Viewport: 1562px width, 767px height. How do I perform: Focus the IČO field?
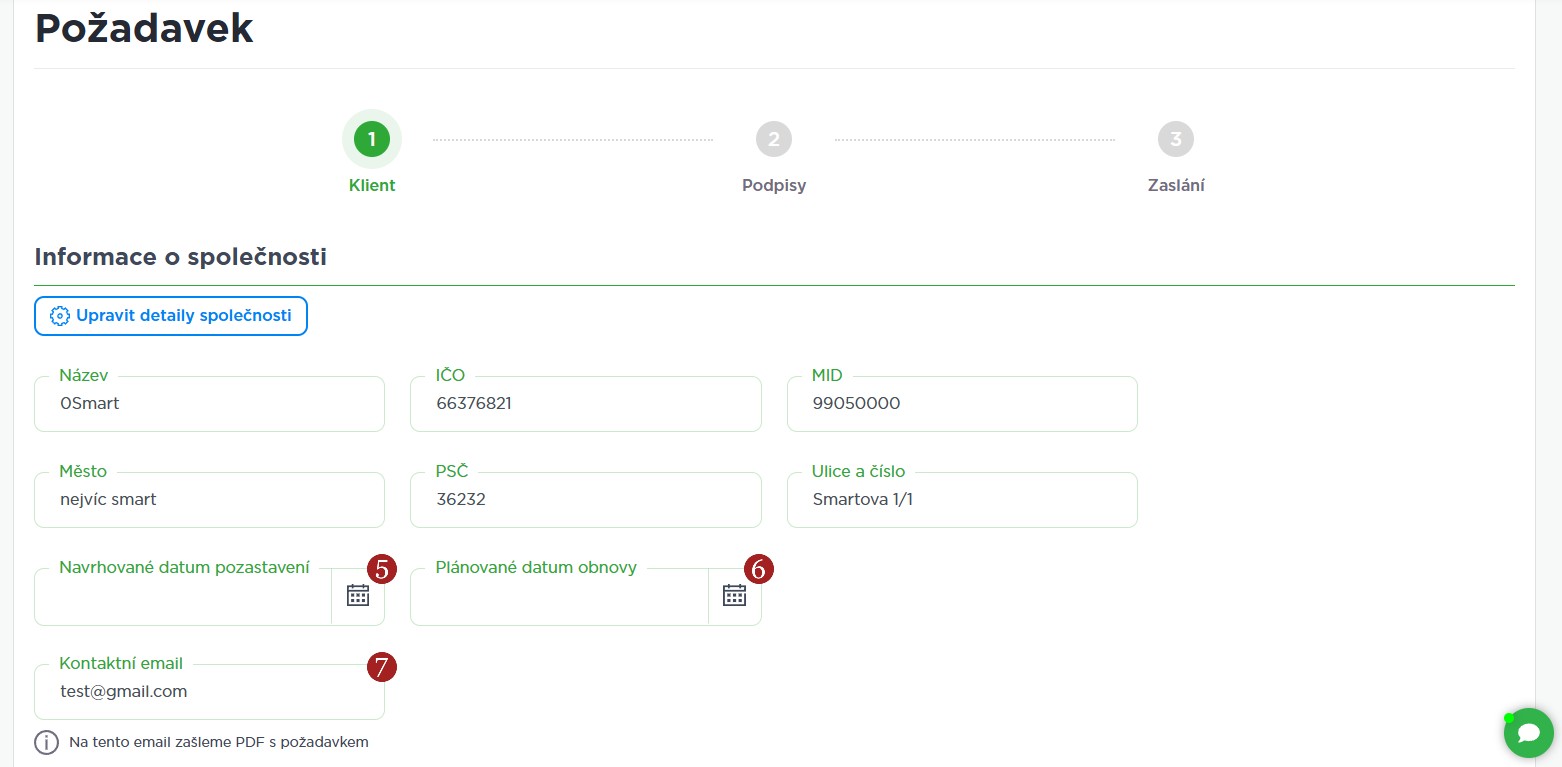click(x=585, y=404)
